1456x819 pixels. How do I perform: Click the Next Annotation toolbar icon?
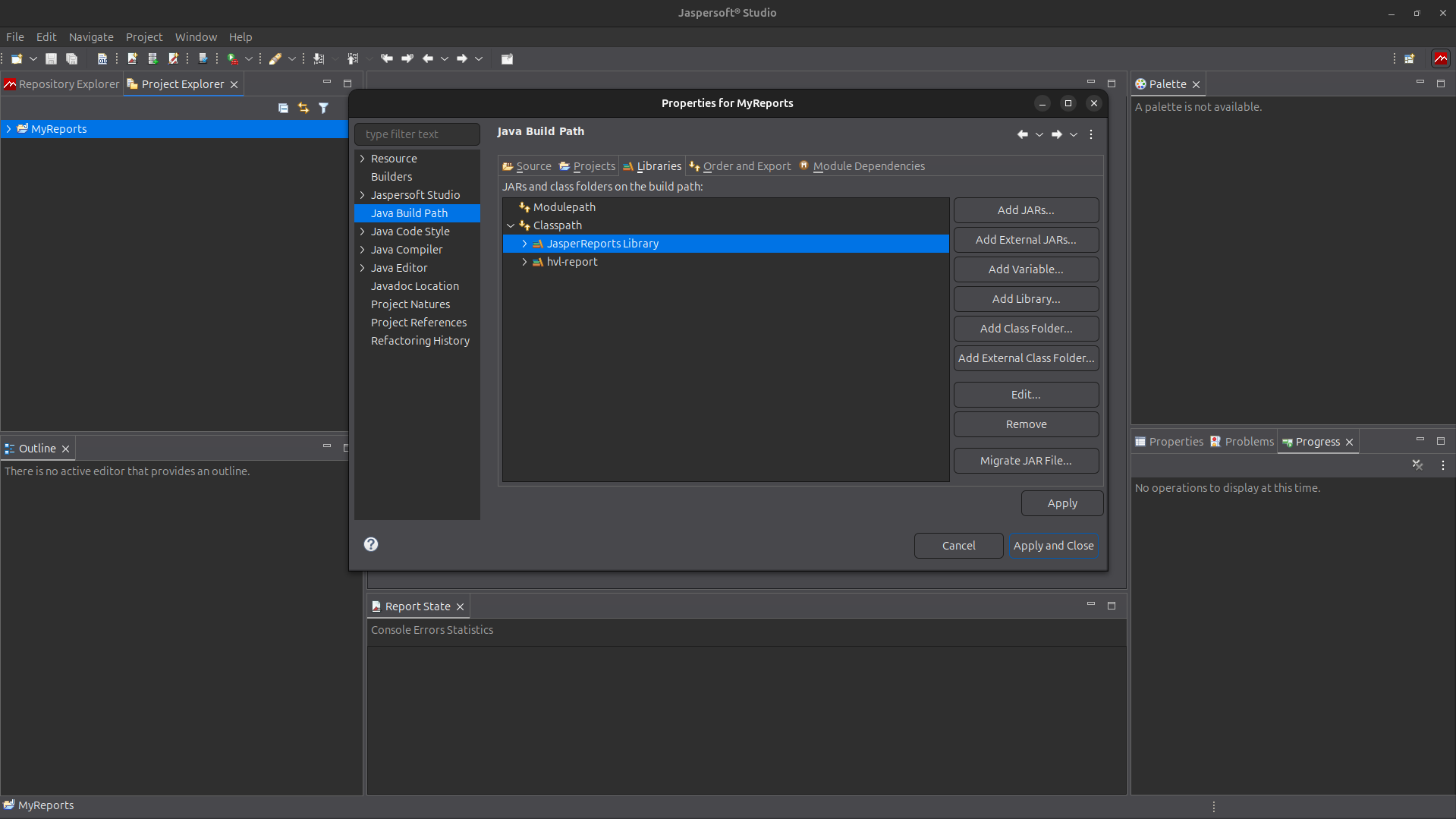click(x=319, y=58)
